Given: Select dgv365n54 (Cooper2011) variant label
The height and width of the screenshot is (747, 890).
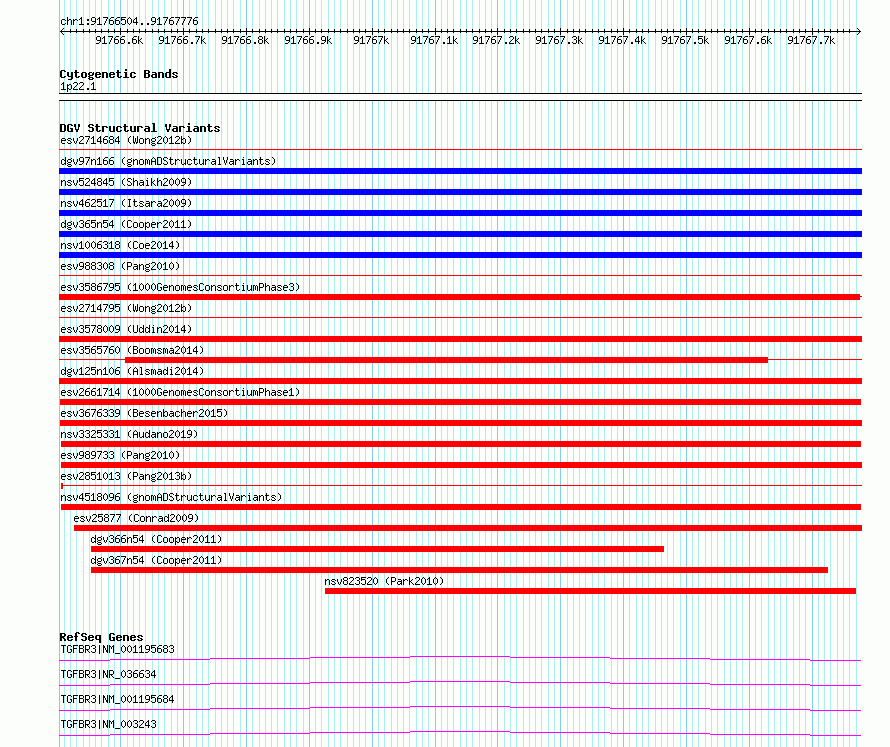Looking at the screenshot, I should click(126, 224).
